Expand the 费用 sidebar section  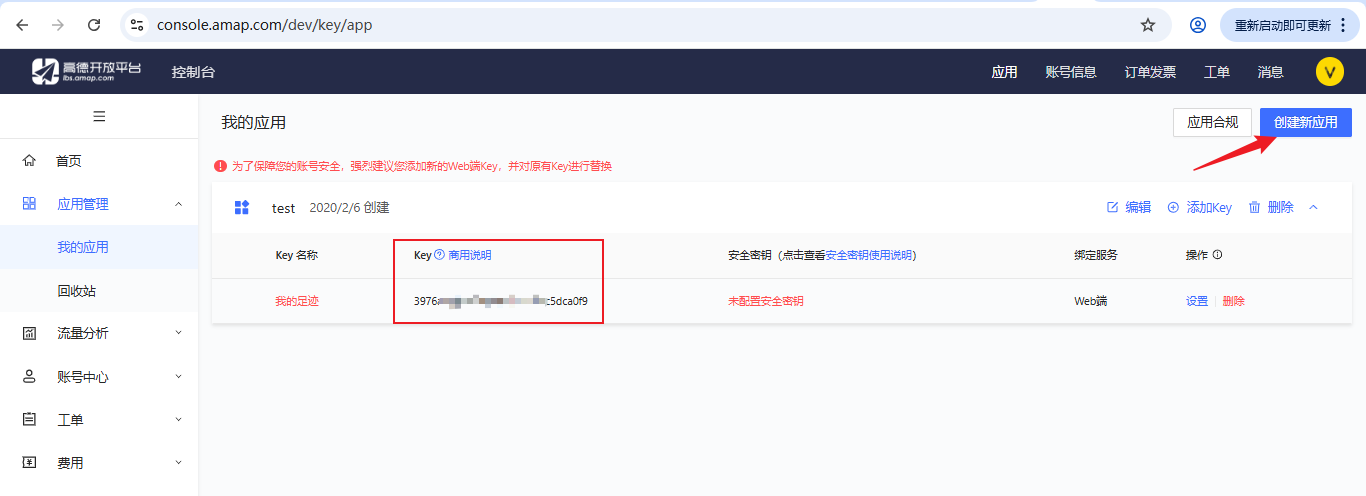point(178,462)
